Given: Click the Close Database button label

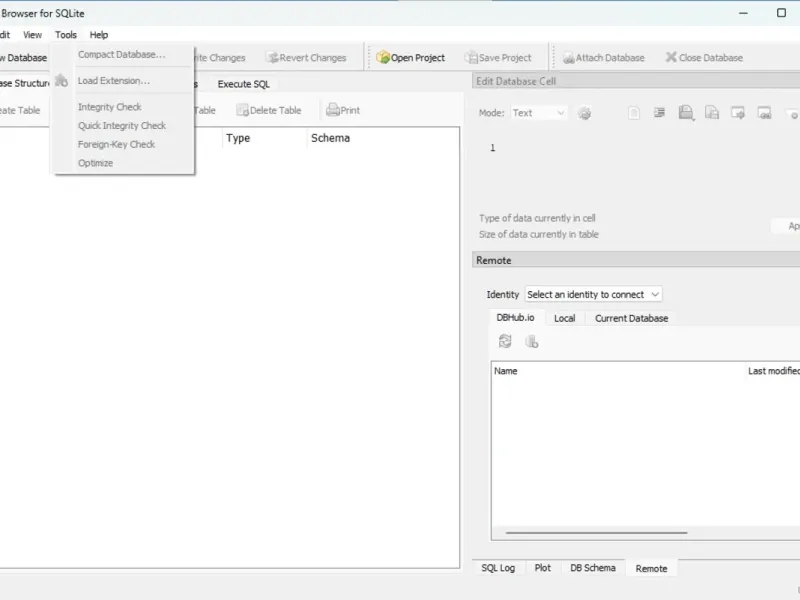Looking at the screenshot, I should click(x=711, y=58).
